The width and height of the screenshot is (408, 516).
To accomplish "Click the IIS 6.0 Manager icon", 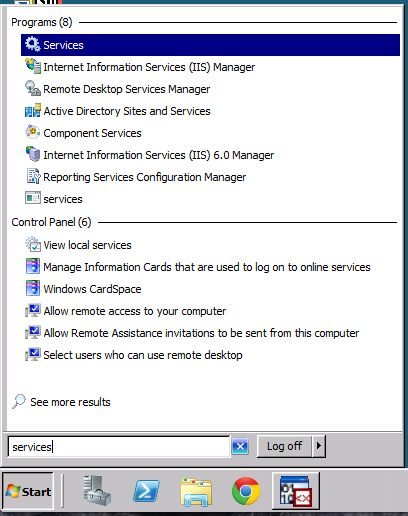I will (x=33, y=154).
